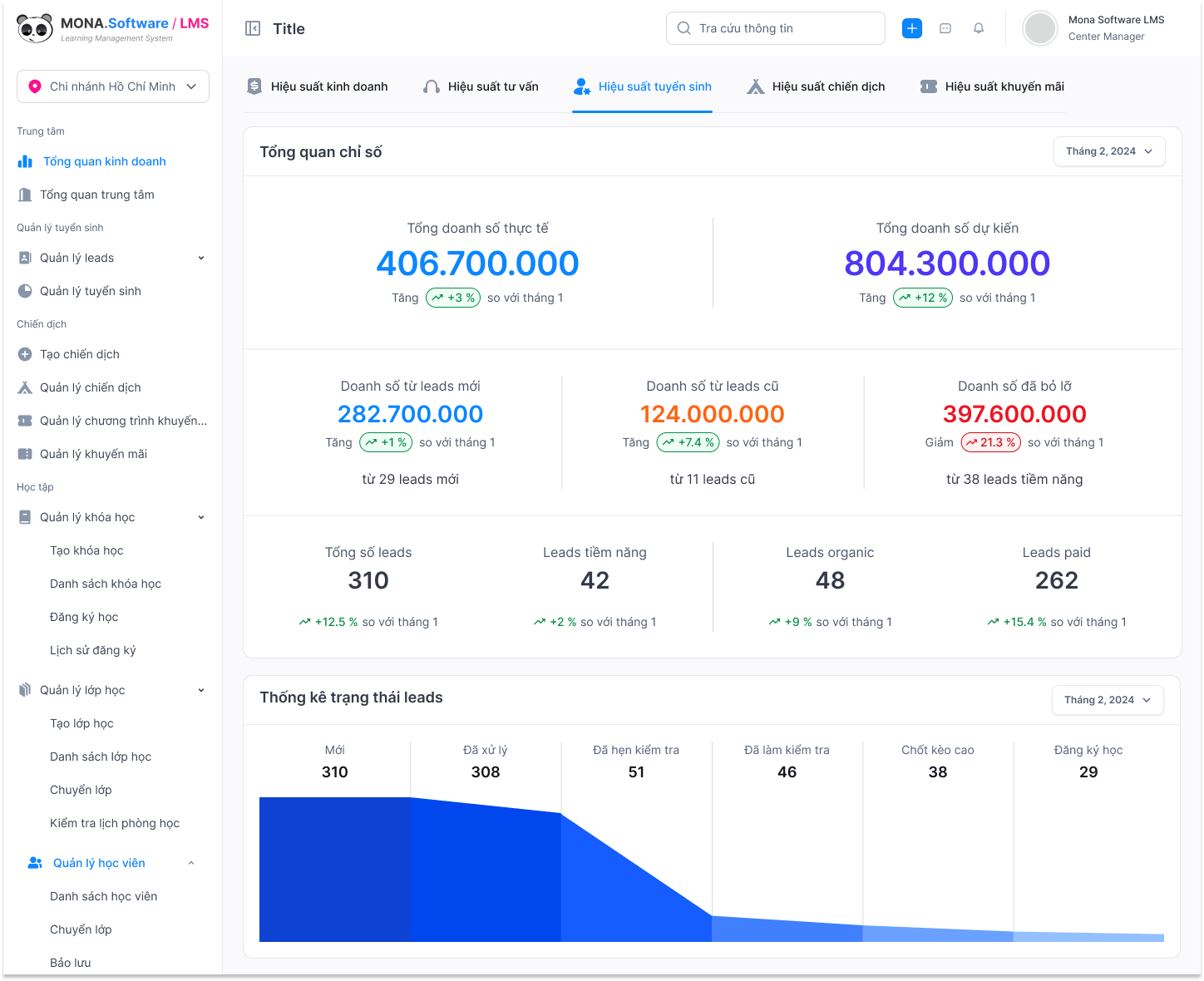Switch to Hiệu suất kinh doanh tab
The width and height of the screenshot is (1204, 981).
point(318,86)
